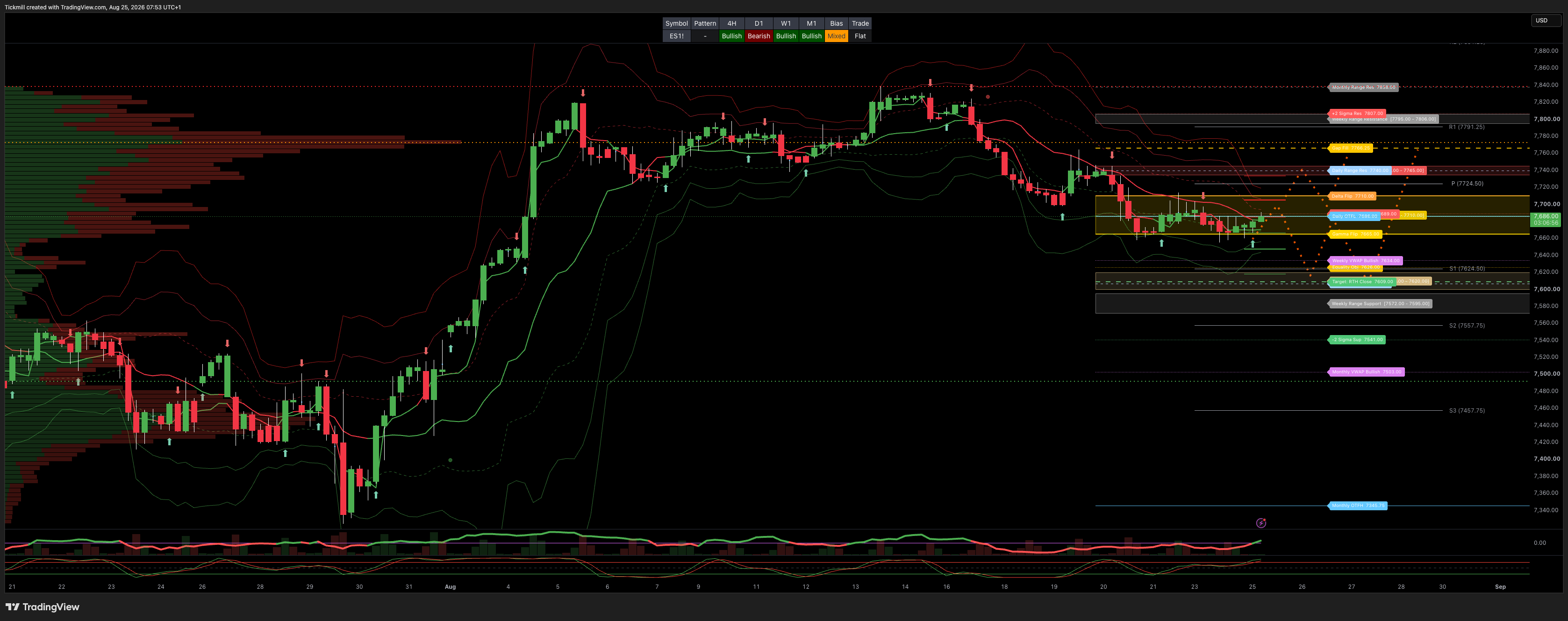
Task: Click the Bullish cell under W1
Action: click(x=786, y=36)
